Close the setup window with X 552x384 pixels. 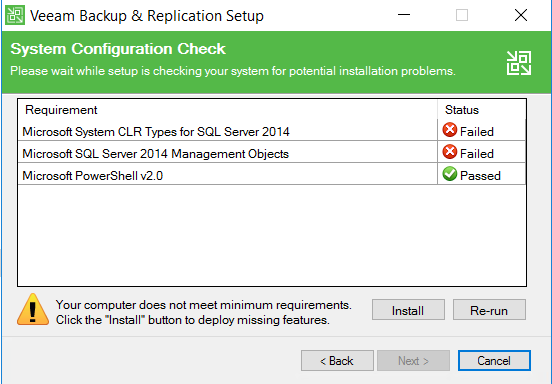coord(521,15)
